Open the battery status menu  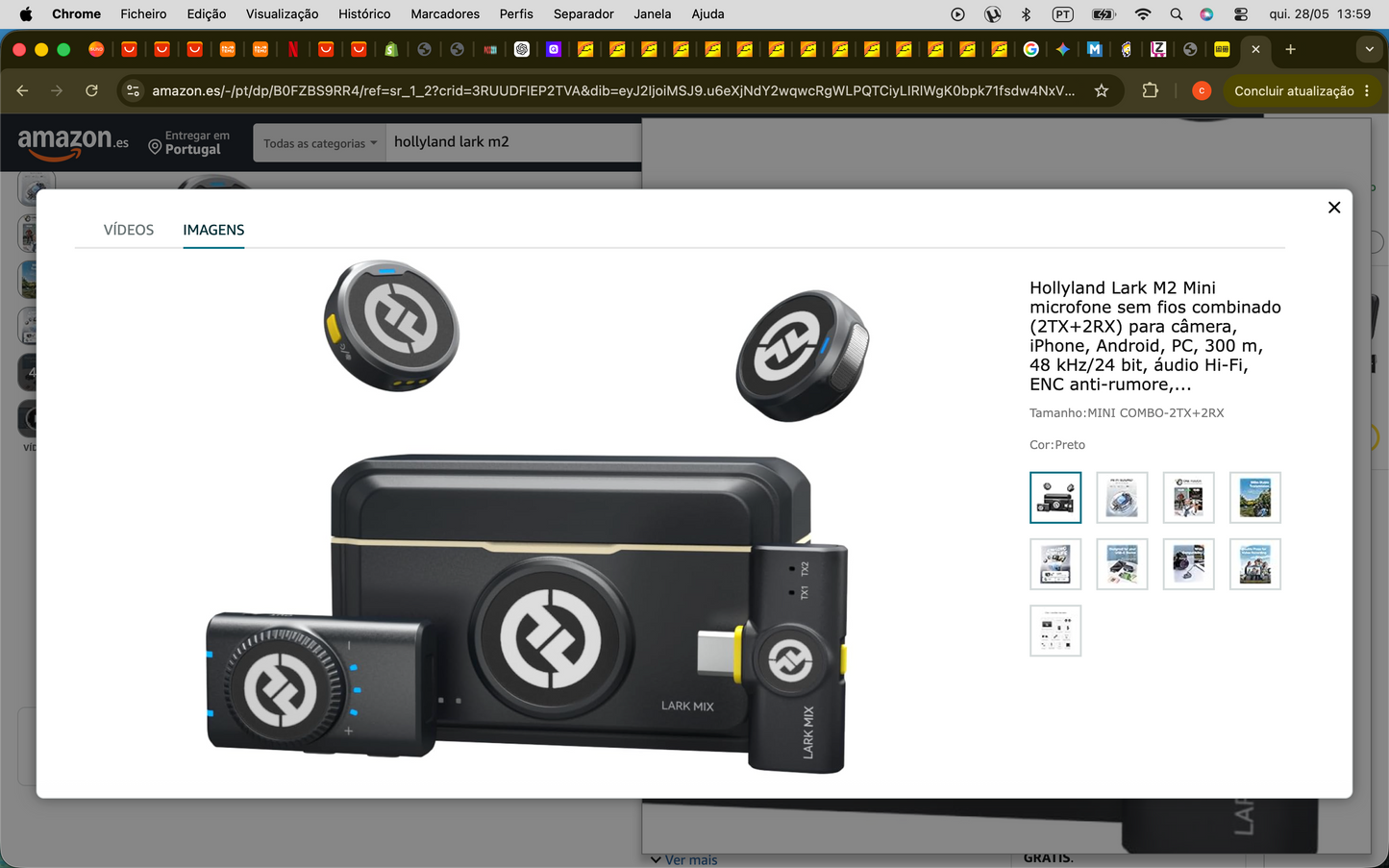(x=1103, y=13)
